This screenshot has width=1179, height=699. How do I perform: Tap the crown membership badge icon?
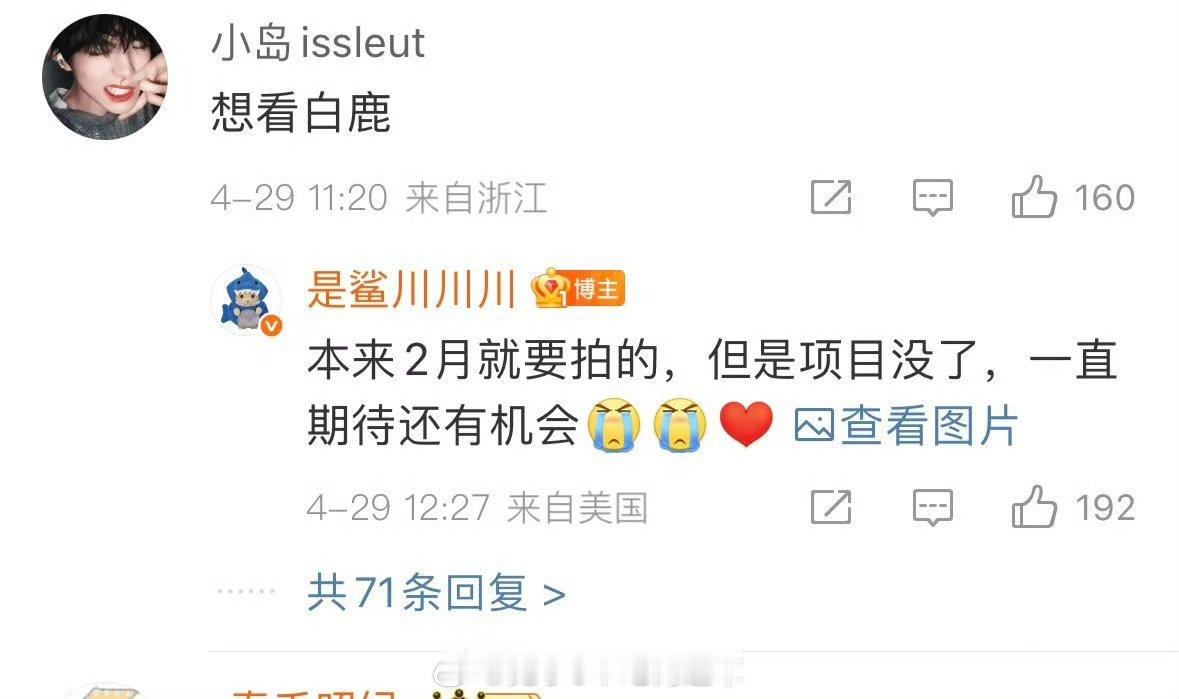(550, 289)
